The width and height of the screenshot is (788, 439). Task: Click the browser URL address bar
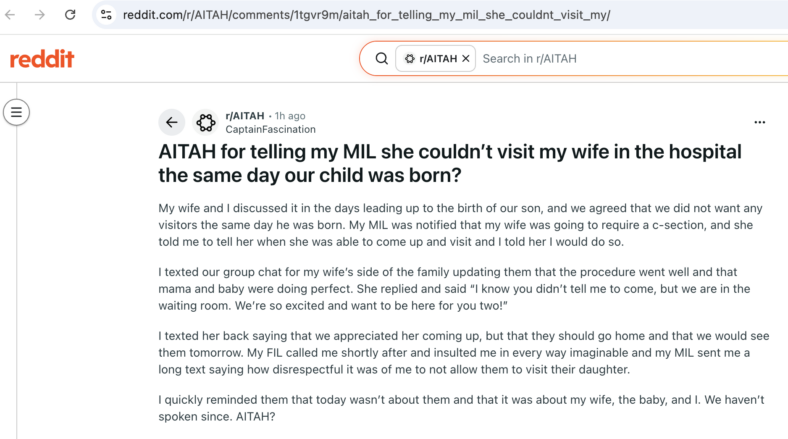click(x=366, y=15)
